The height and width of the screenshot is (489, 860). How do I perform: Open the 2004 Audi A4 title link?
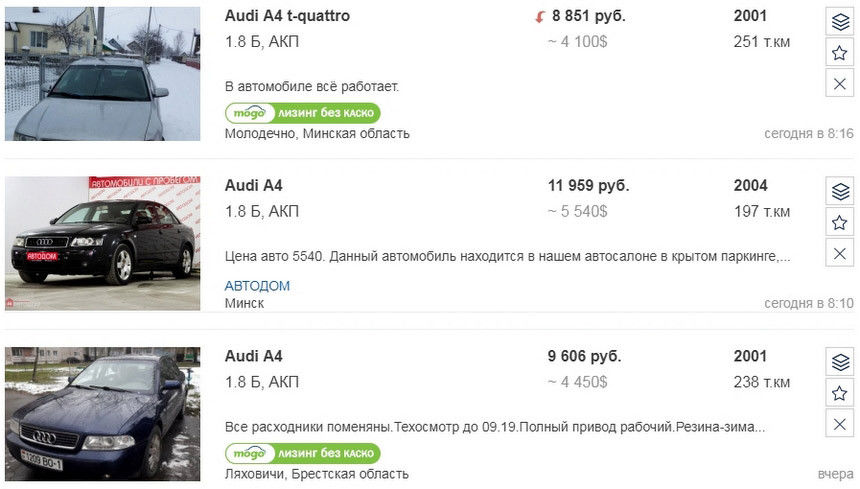pyautogui.click(x=253, y=186)
